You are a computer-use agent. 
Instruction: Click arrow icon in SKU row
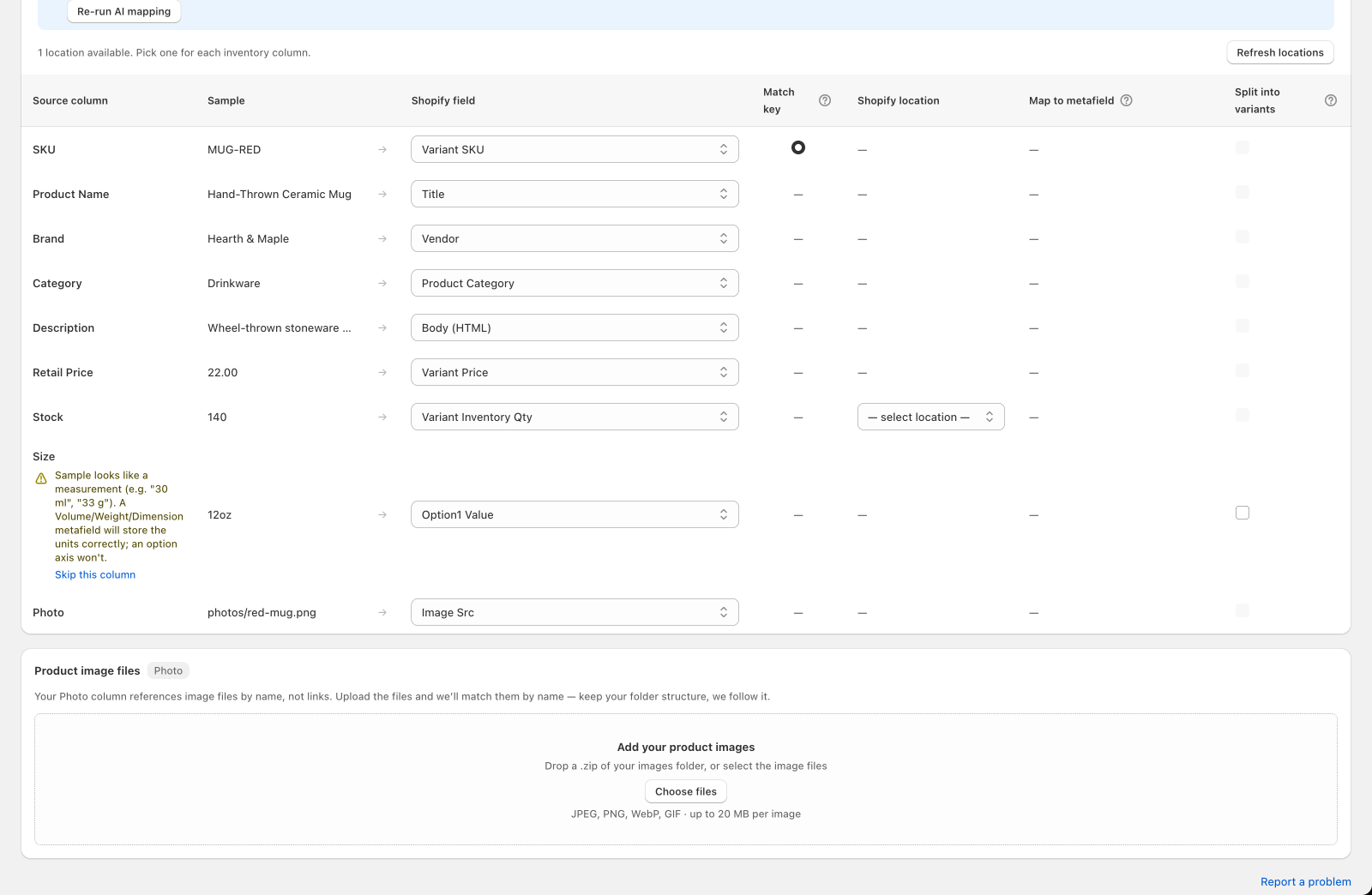pos(382,149)
